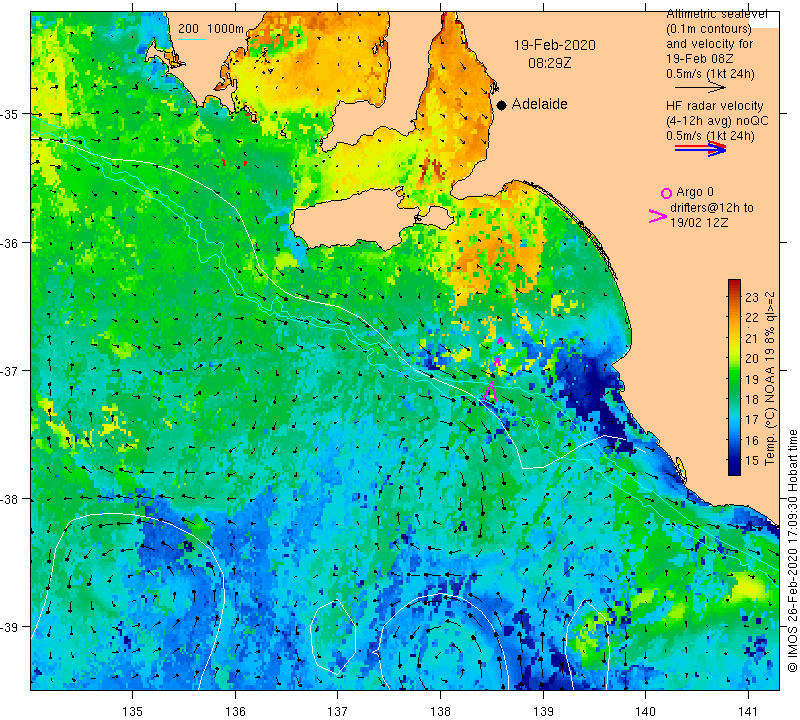Click the latitude axis label '-39'
Screen dimensions: 800x720
point(9,627)
